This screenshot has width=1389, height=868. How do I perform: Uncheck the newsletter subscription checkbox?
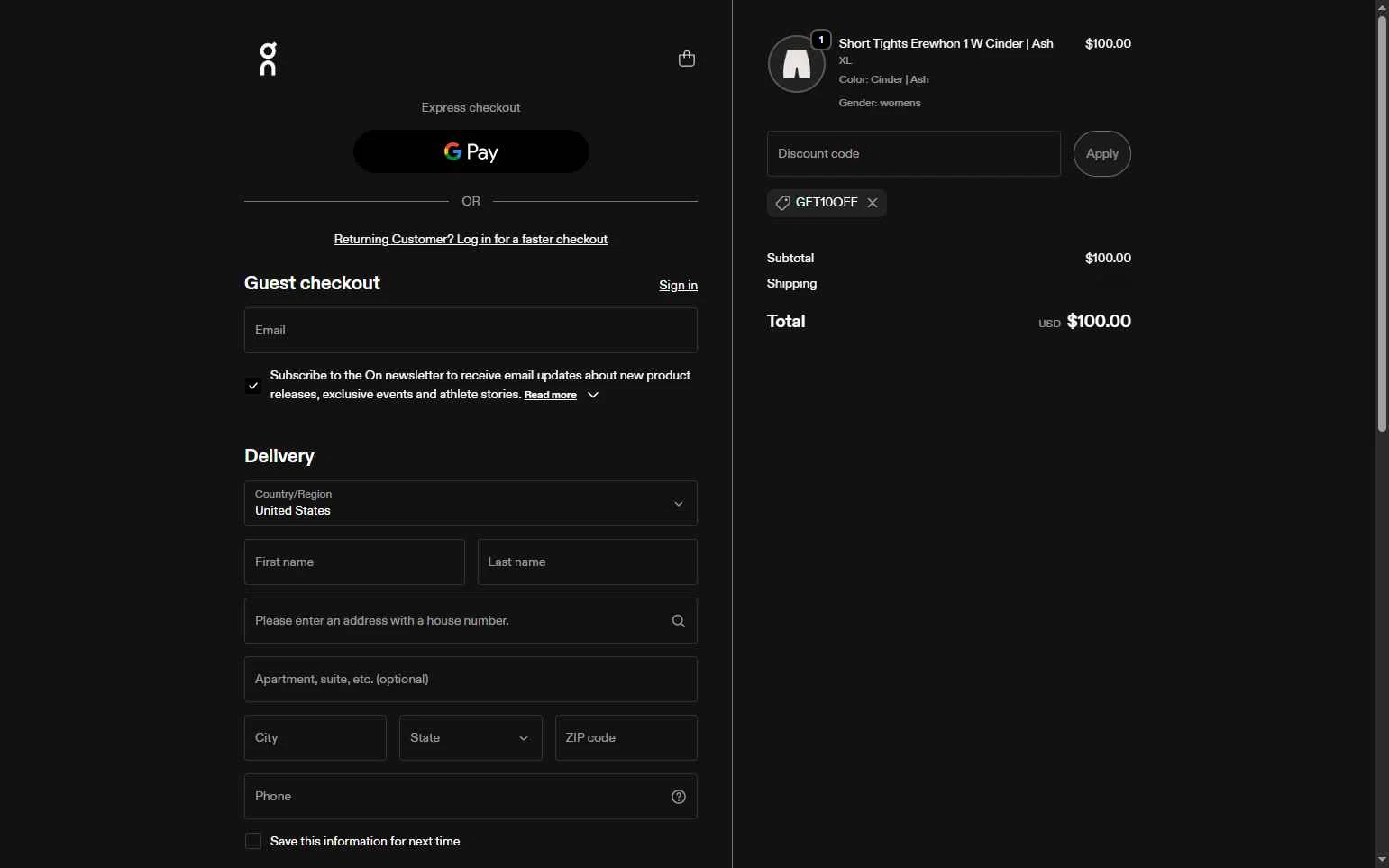(253, 386)
